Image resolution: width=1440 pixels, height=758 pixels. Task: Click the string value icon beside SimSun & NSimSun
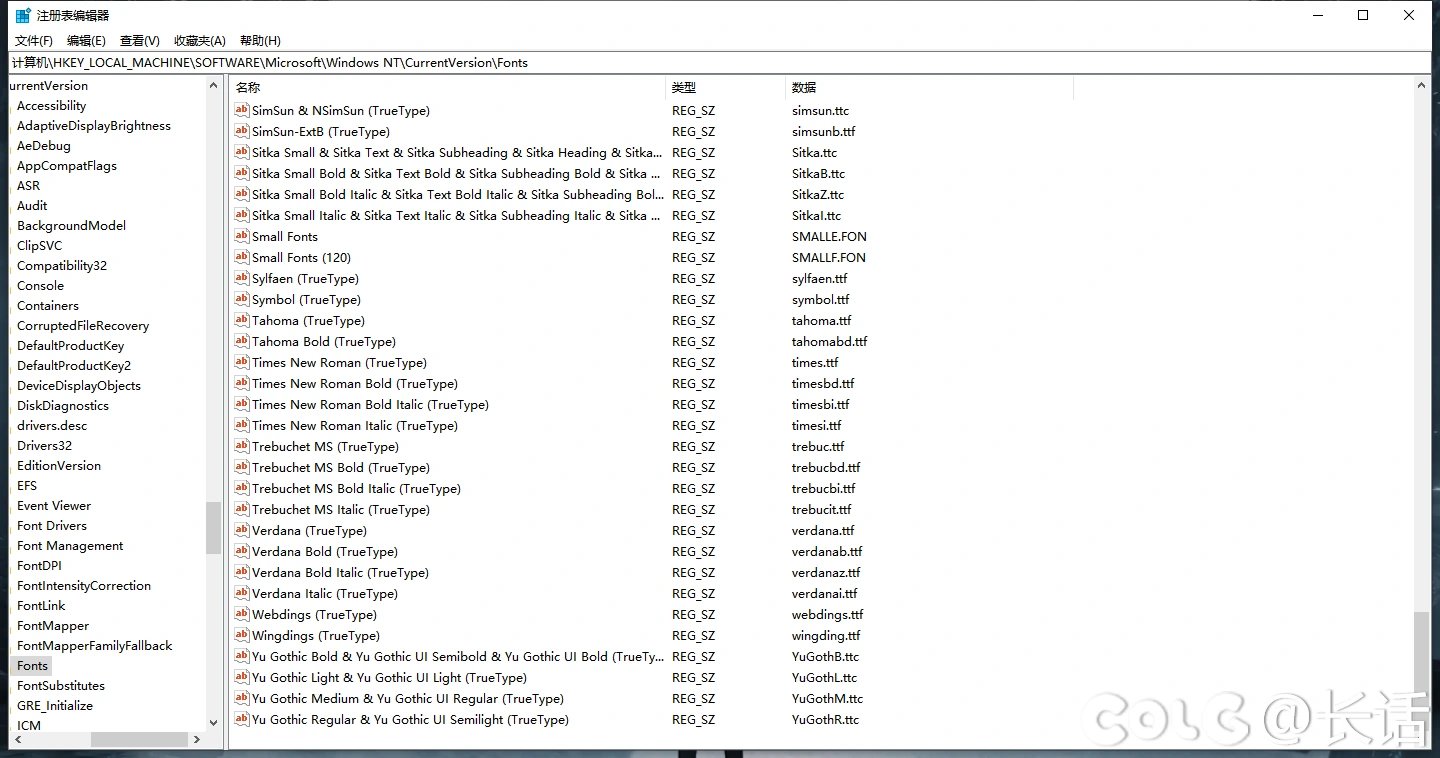point(241,110)
